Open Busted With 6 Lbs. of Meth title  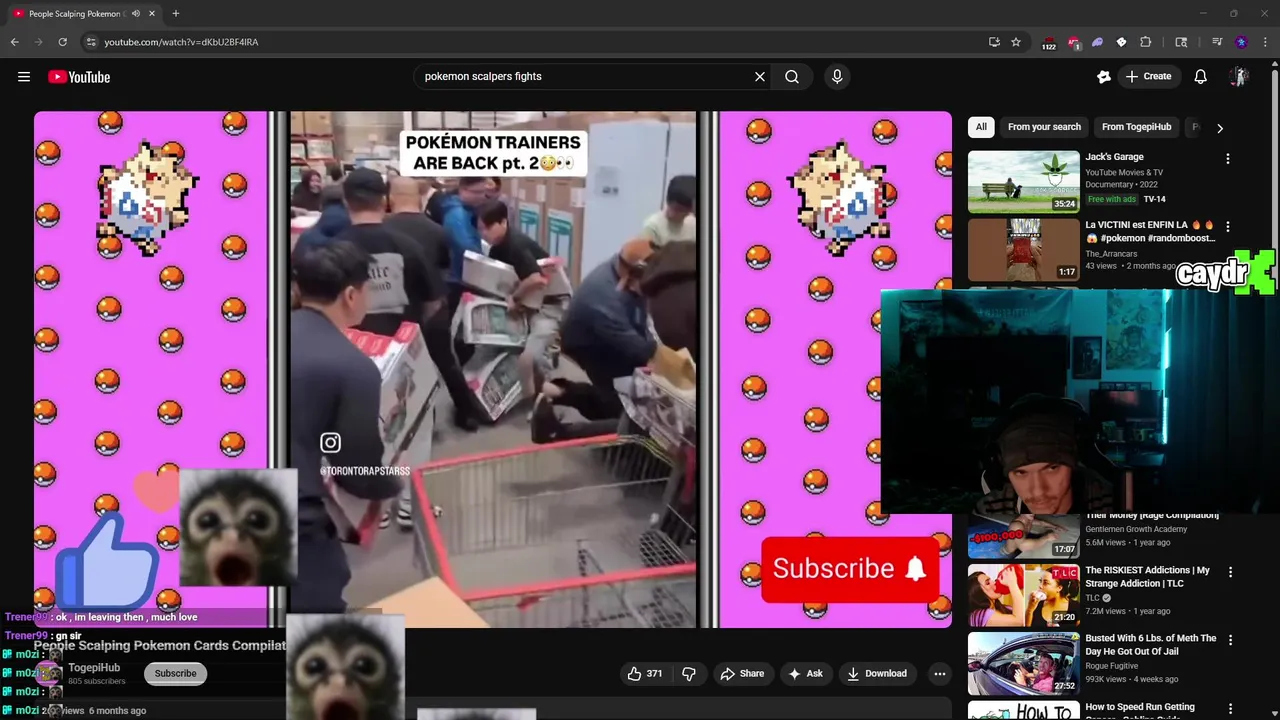pos(1151,645)
